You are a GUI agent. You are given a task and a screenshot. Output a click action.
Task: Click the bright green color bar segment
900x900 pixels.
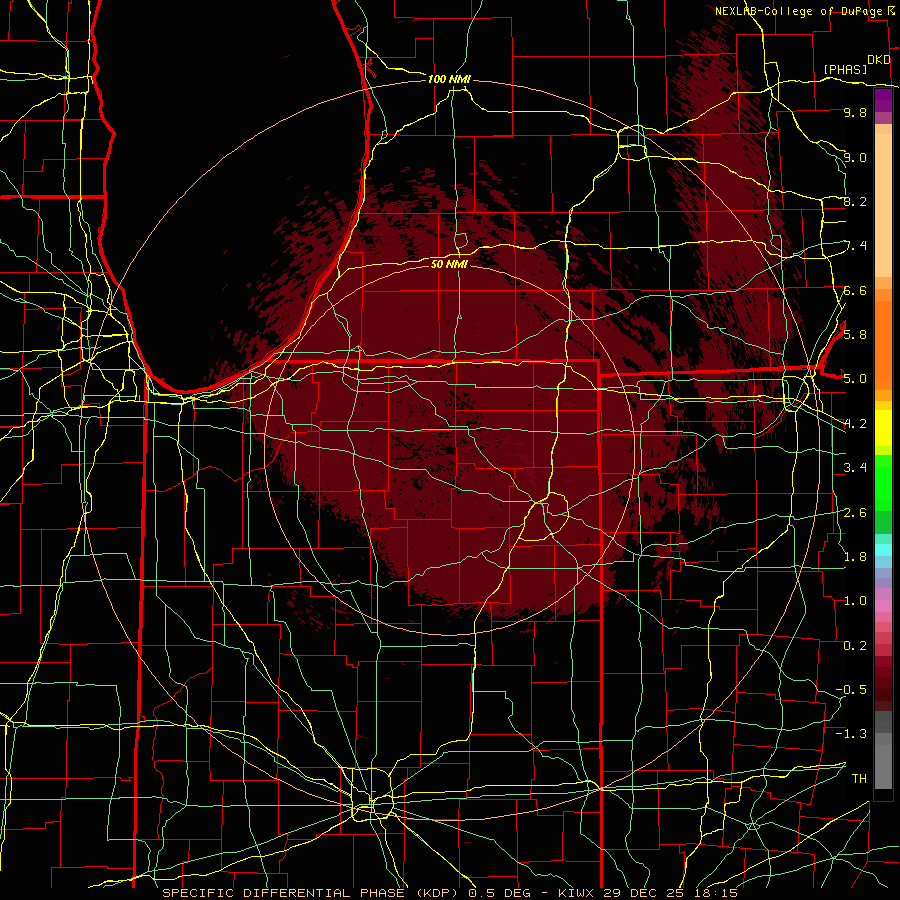tap(883, 482)
